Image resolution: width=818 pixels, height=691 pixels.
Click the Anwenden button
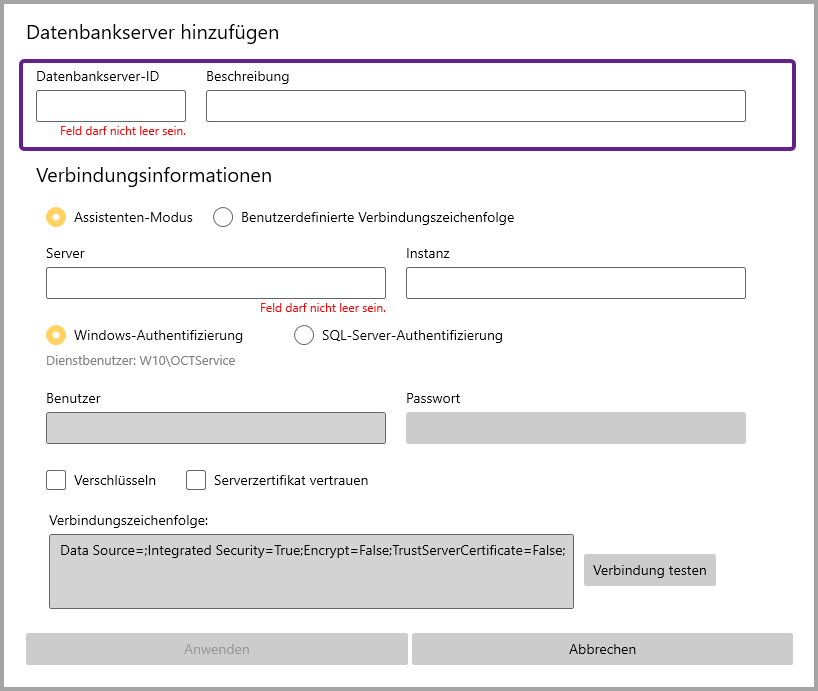click(x=216, y=649)
